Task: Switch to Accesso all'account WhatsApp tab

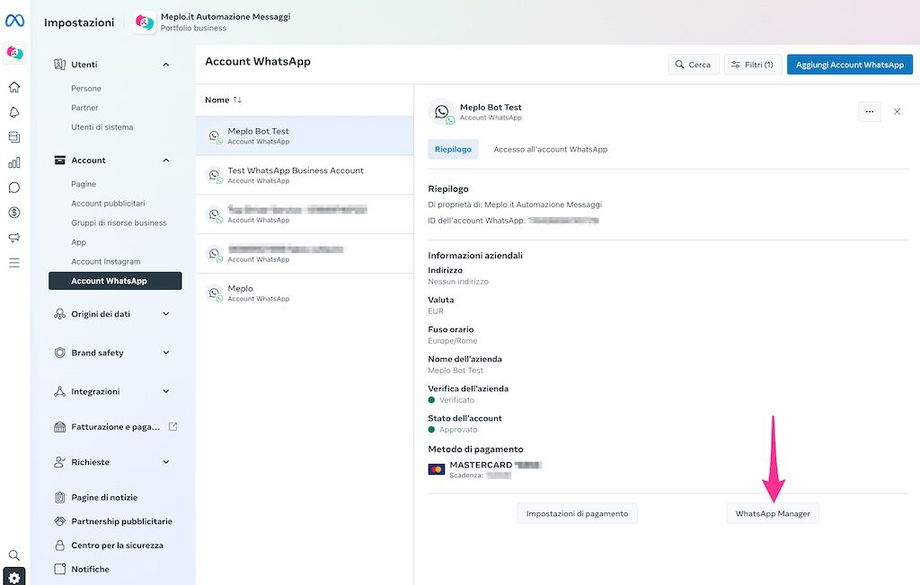Action: click(x=550, y=149)
